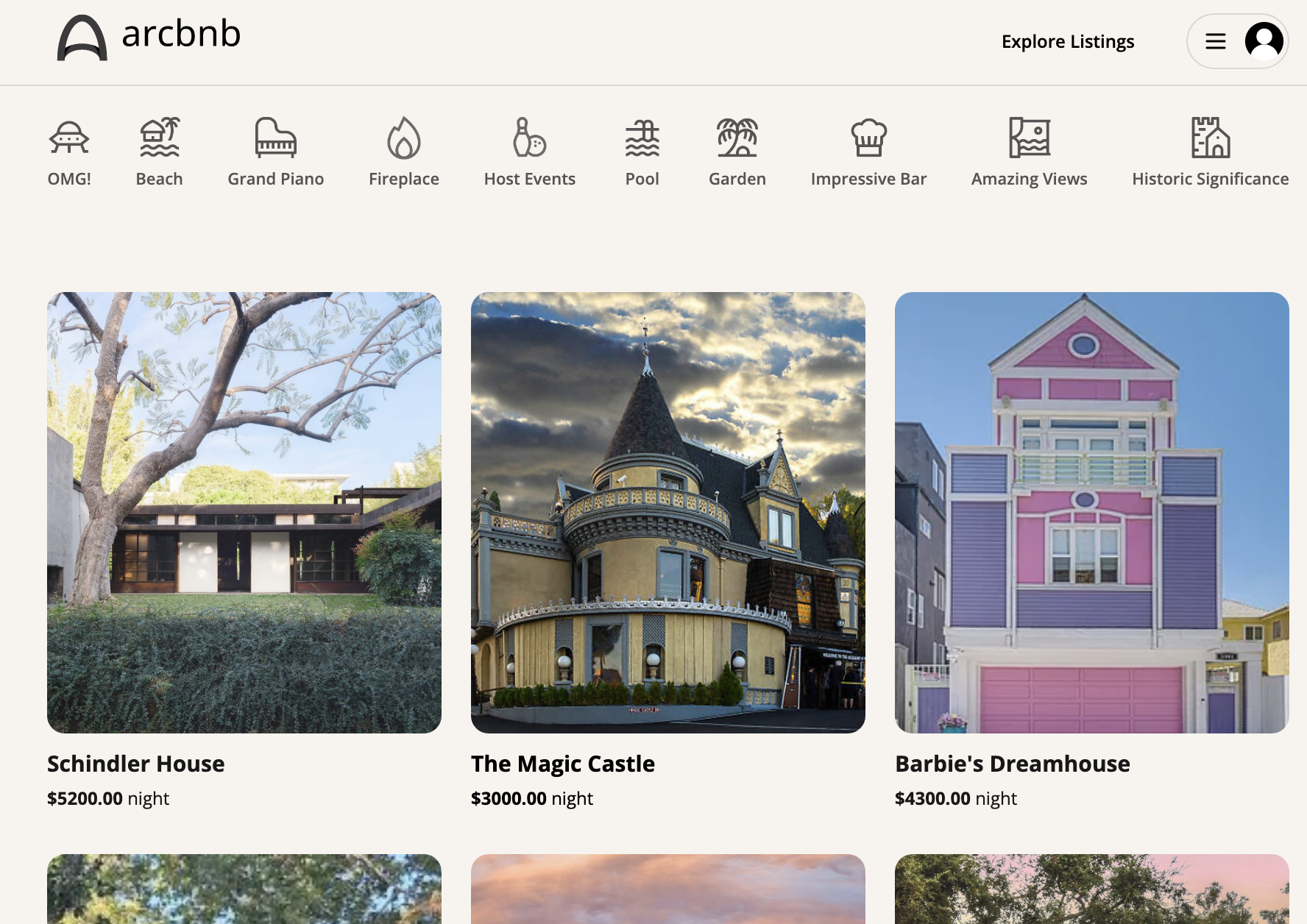Click the Amazing Views category label
This screenshot has height=924, width=1307.
coord(1030,179)
